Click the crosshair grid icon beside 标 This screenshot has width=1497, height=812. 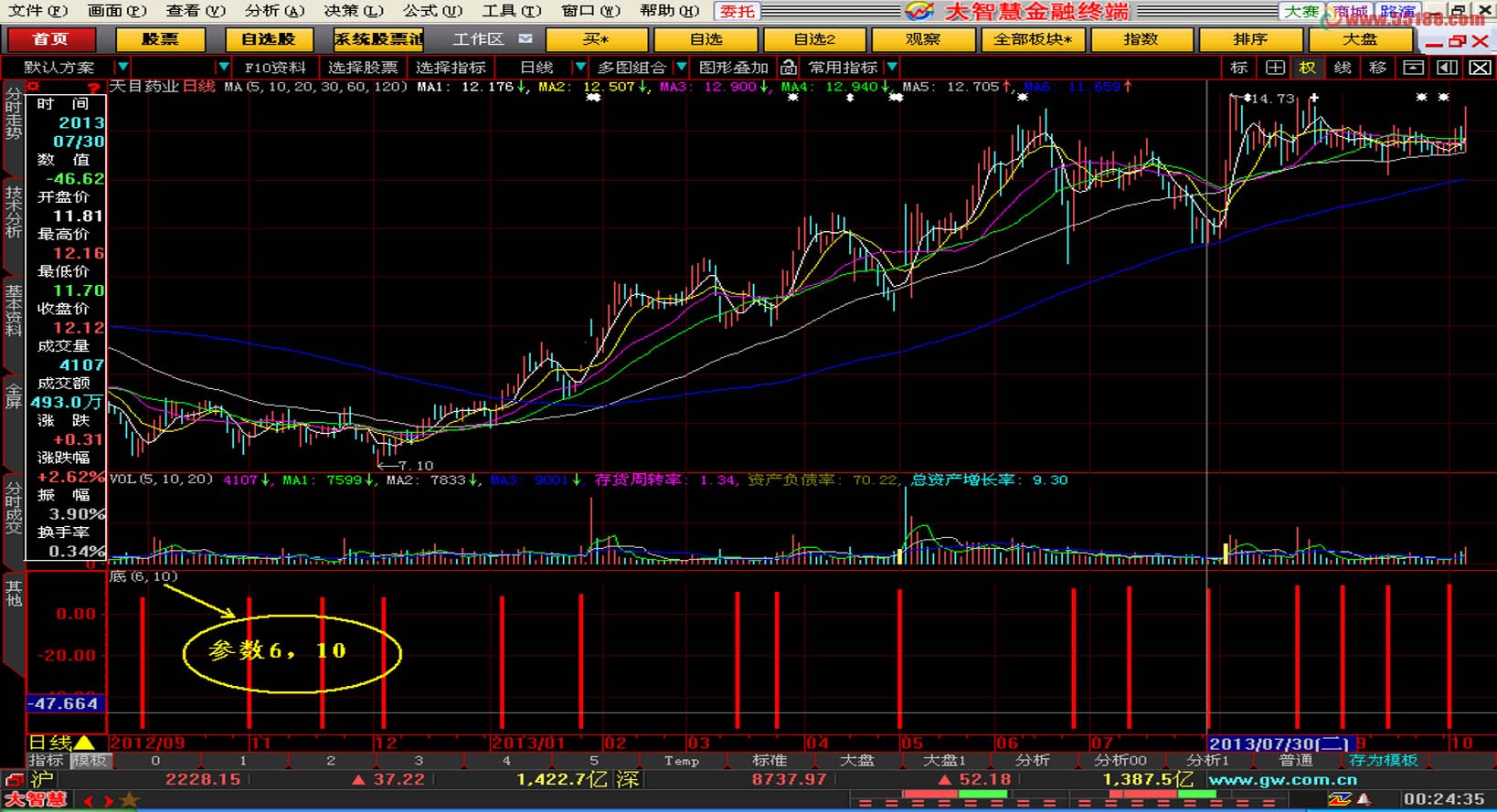[x=1274, y=68]
